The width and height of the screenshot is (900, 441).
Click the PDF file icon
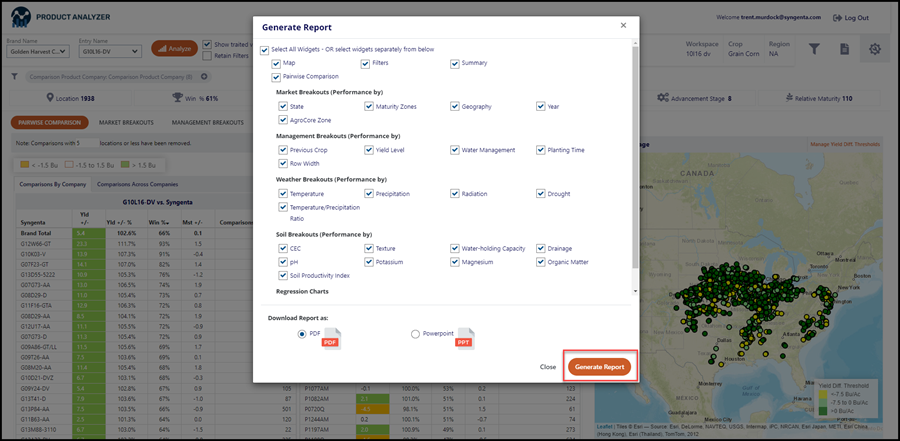331,339
